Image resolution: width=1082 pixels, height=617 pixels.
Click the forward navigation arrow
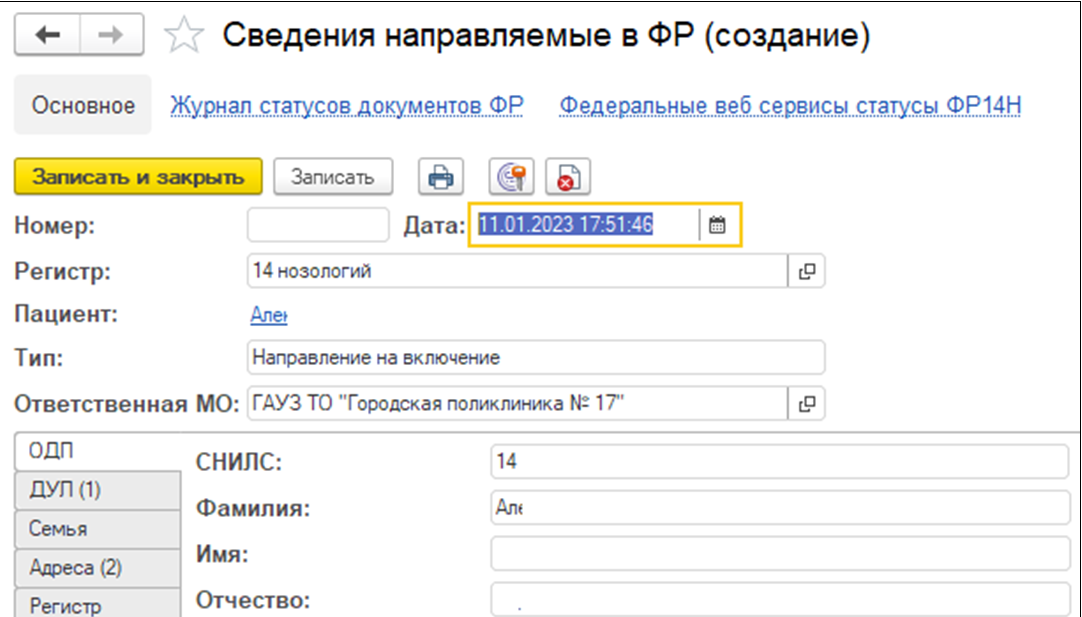tap(111, 36)
